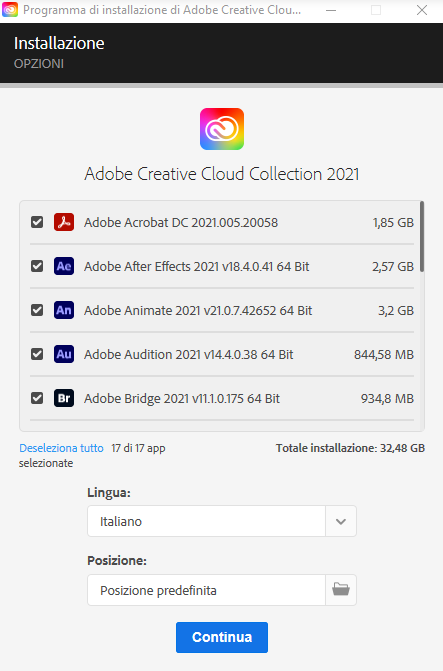
Task: Click the installer title bar app icon
Action: click(10, 10)
